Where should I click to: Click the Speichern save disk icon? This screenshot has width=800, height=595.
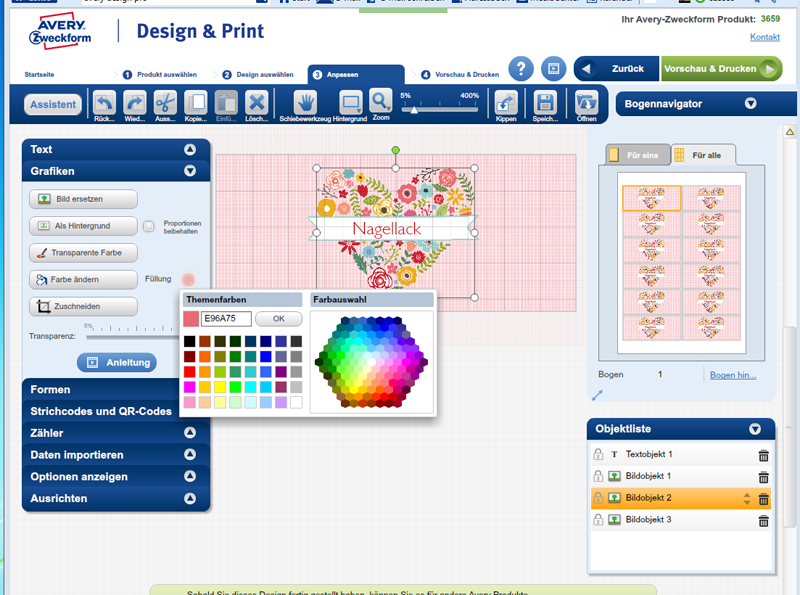click(x=545, y=102)
